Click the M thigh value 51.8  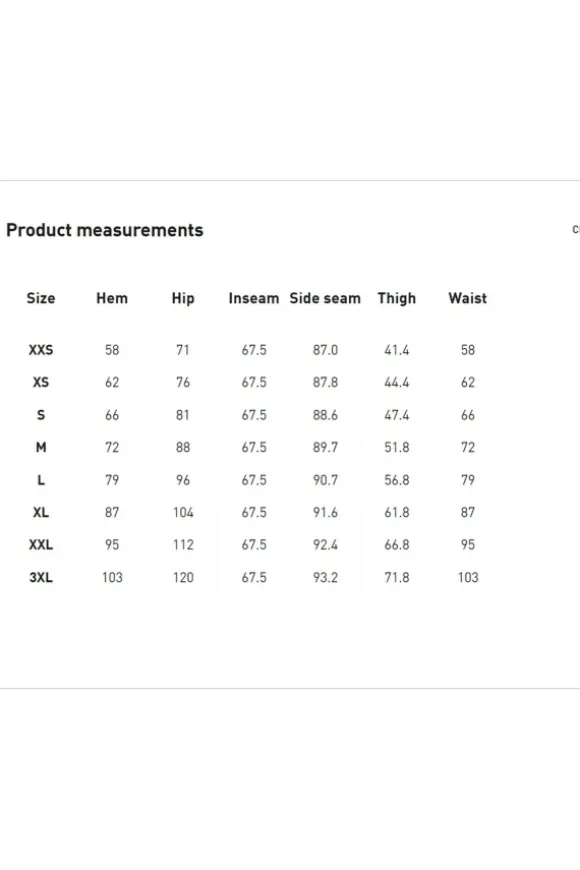(397, 447)
